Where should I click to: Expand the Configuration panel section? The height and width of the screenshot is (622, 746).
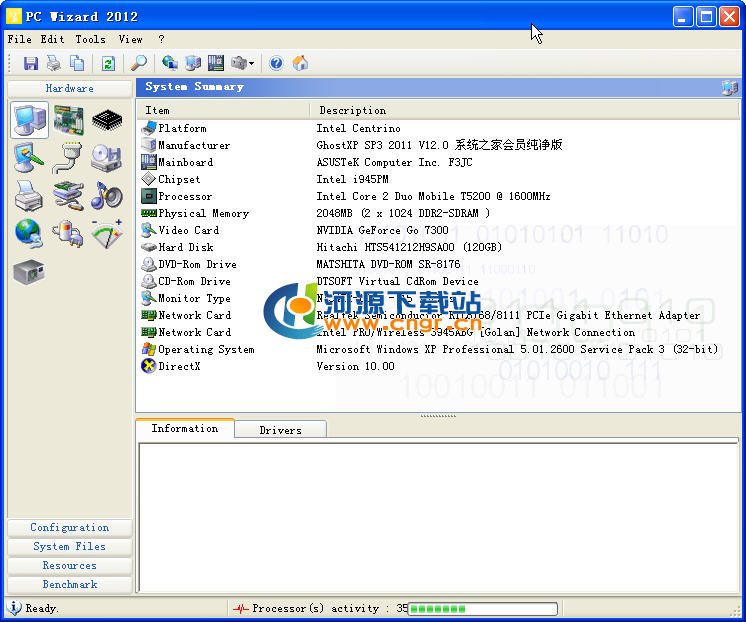click(x=70, y=528)
